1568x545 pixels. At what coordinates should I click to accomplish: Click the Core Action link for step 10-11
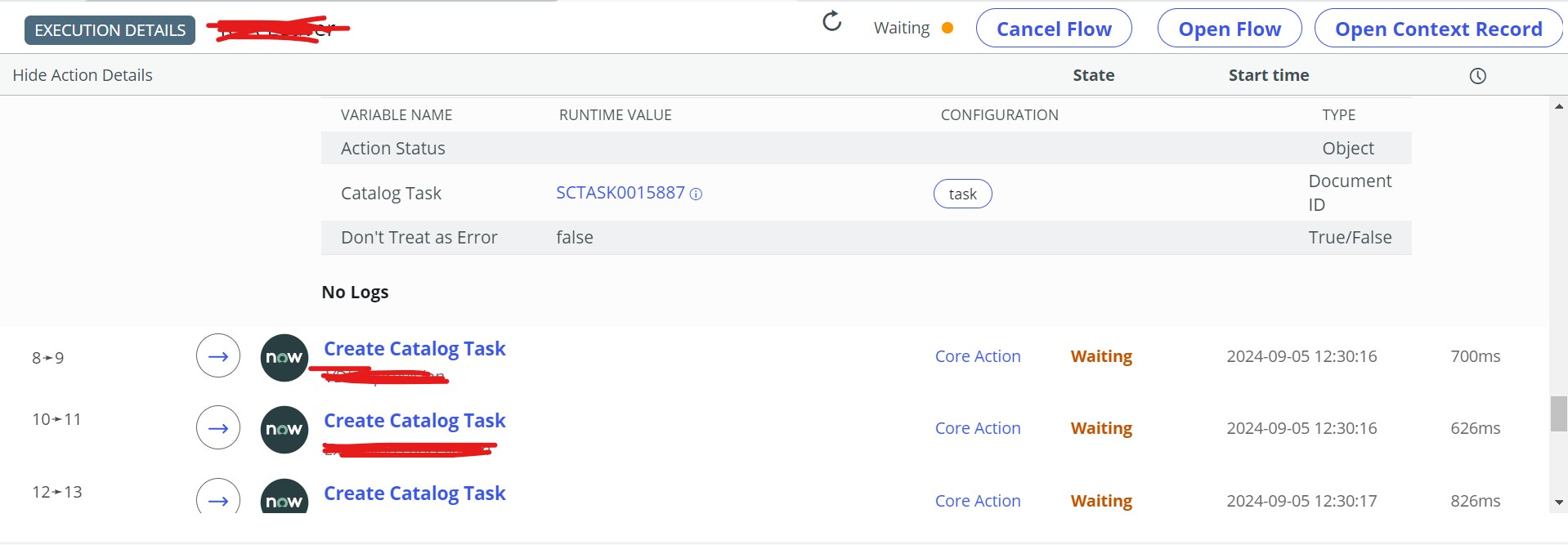(978, 428)
